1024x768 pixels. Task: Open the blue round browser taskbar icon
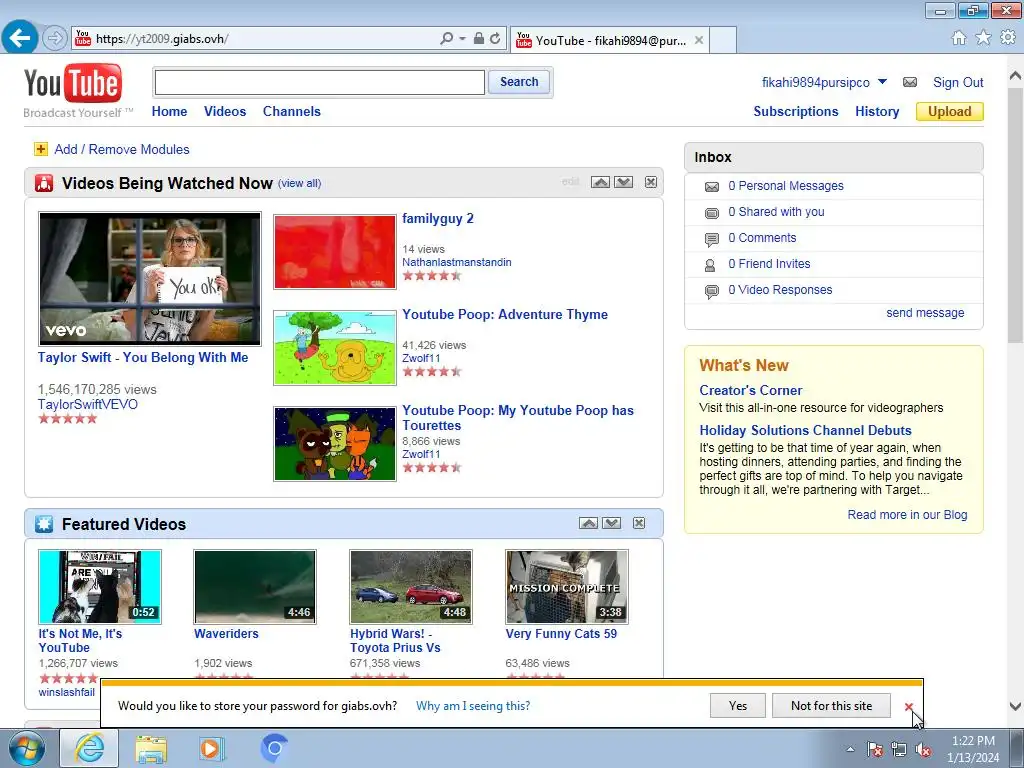coord(274,748)
